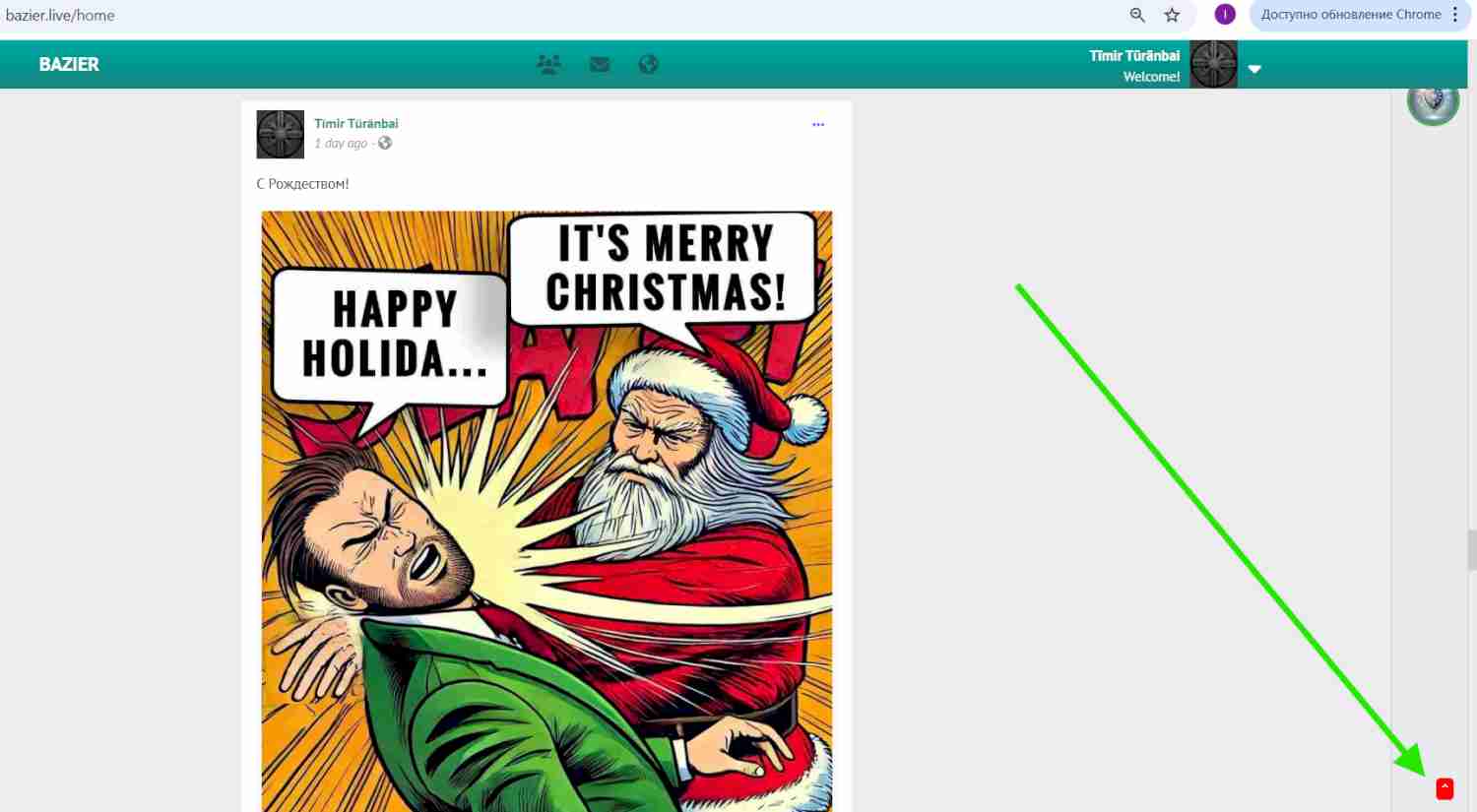The image size is (1477, 812).
Task: Expand the account dropdown arrow in header
Action: (1254, 69)
